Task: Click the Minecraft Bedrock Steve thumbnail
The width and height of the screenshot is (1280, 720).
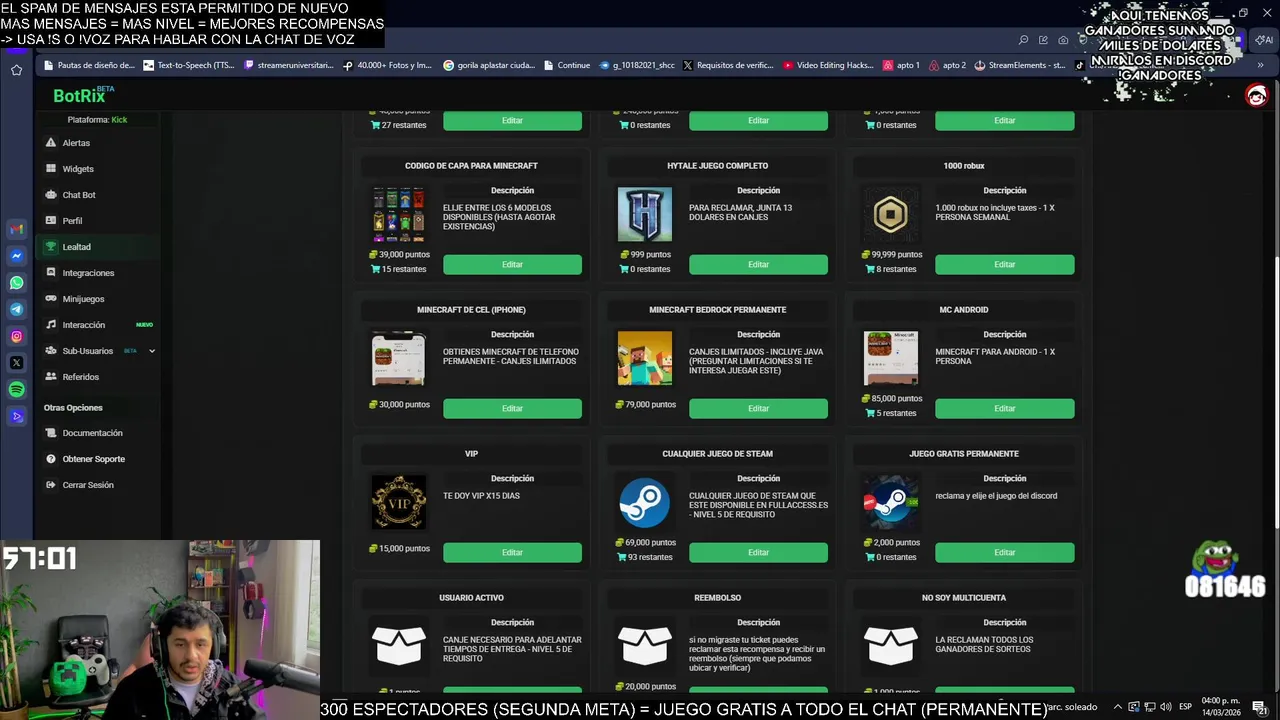Action: point(645,358)
